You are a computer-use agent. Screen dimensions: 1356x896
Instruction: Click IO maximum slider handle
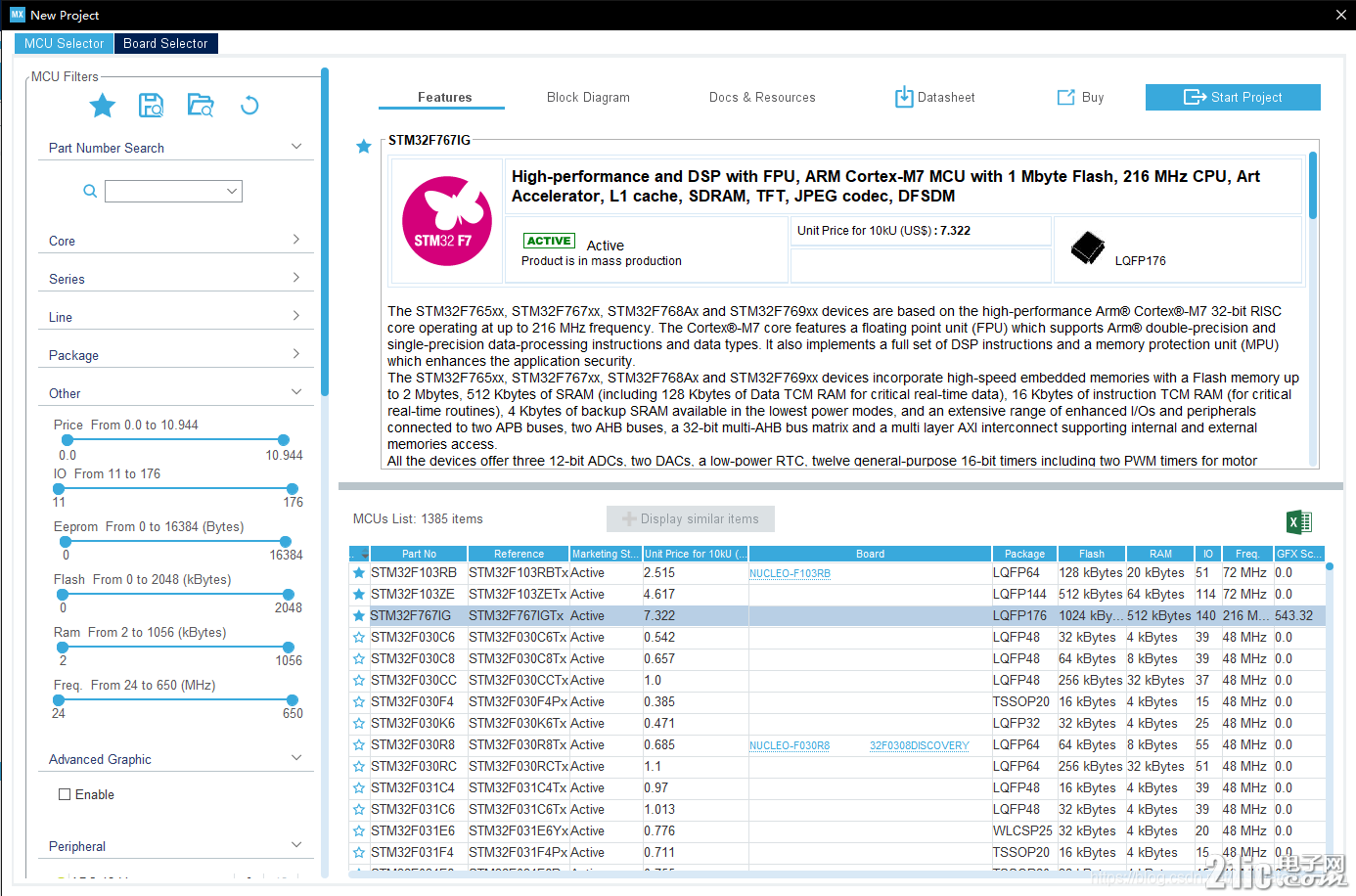293,489
